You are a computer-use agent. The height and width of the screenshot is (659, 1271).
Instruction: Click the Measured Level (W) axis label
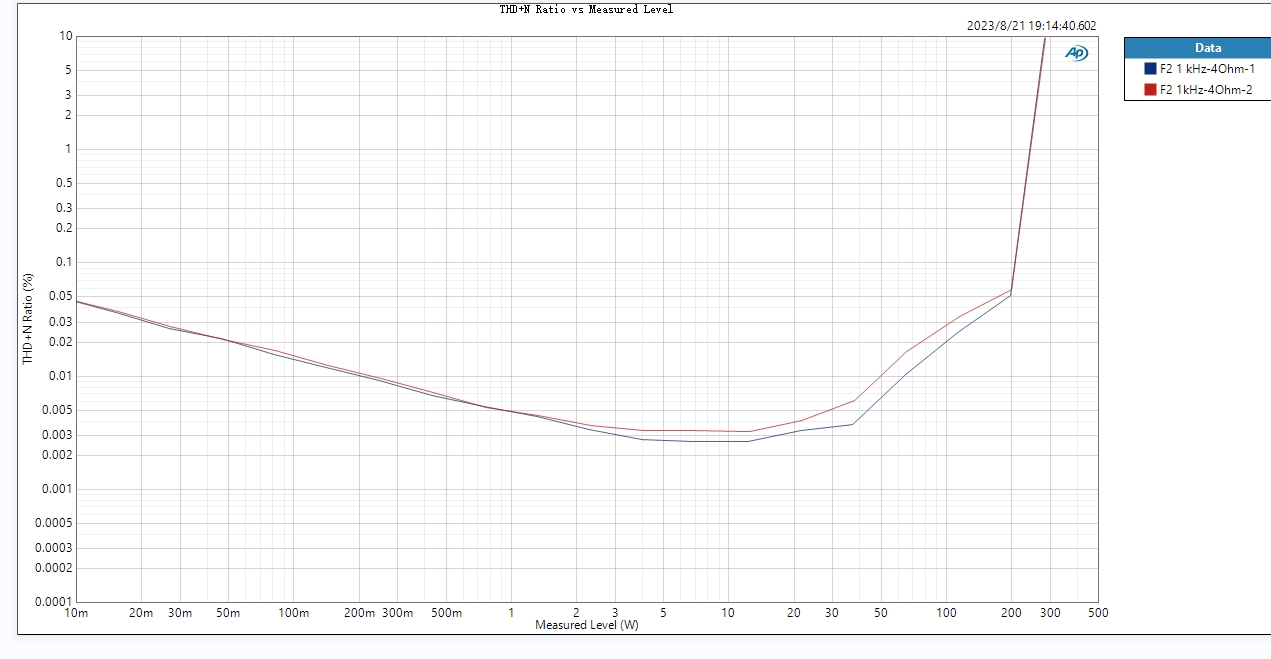[586, 625]
